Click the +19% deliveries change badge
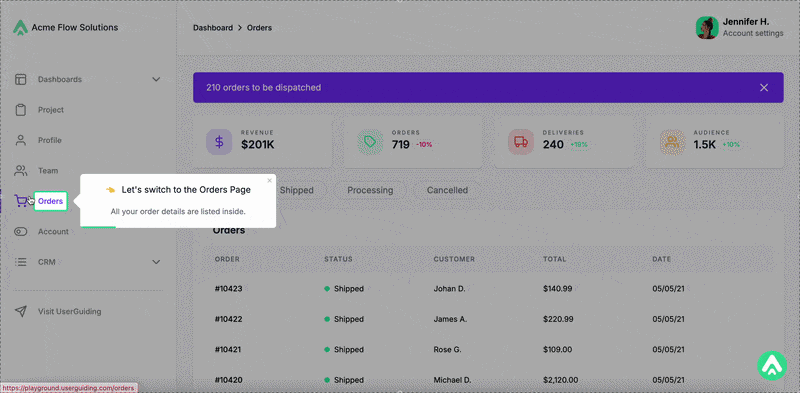Image resolution: width=800 pixels, height=393 pixels. tap(579, 145)
